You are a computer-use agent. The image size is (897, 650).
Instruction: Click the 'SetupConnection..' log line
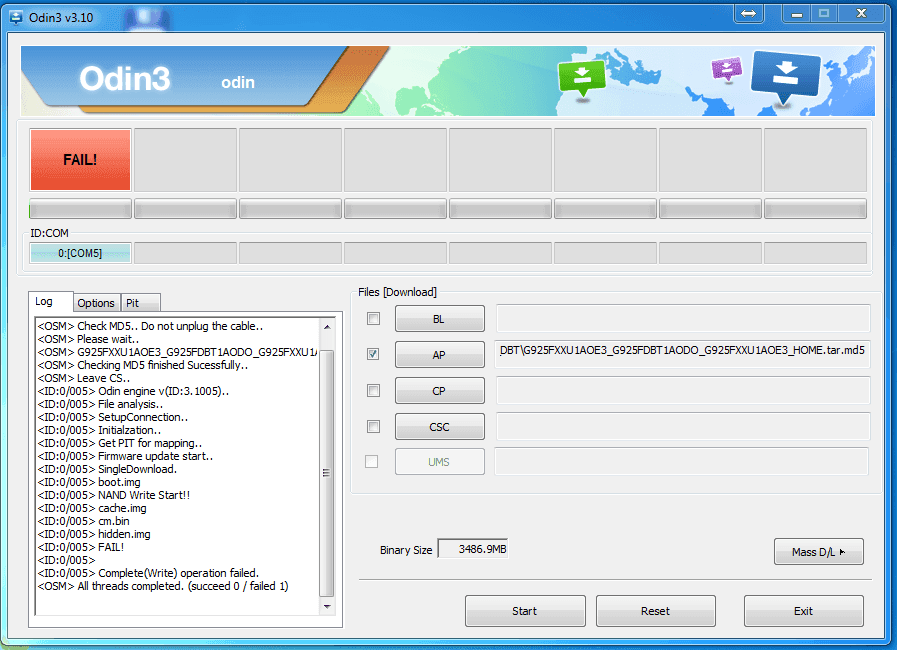pos(113,417)
